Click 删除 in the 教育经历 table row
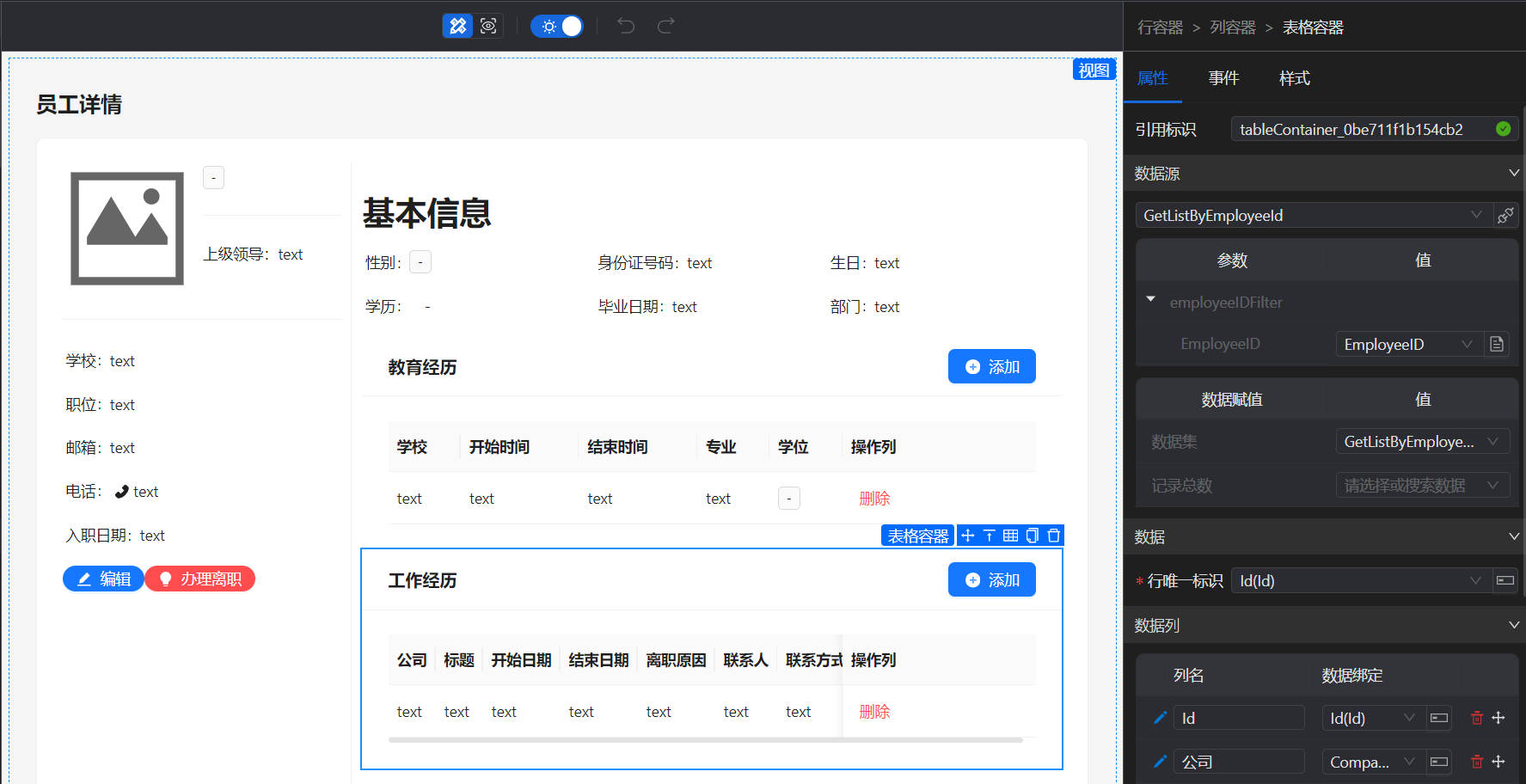The width and height of the screenshot is (1526, 784). [874, 499]
